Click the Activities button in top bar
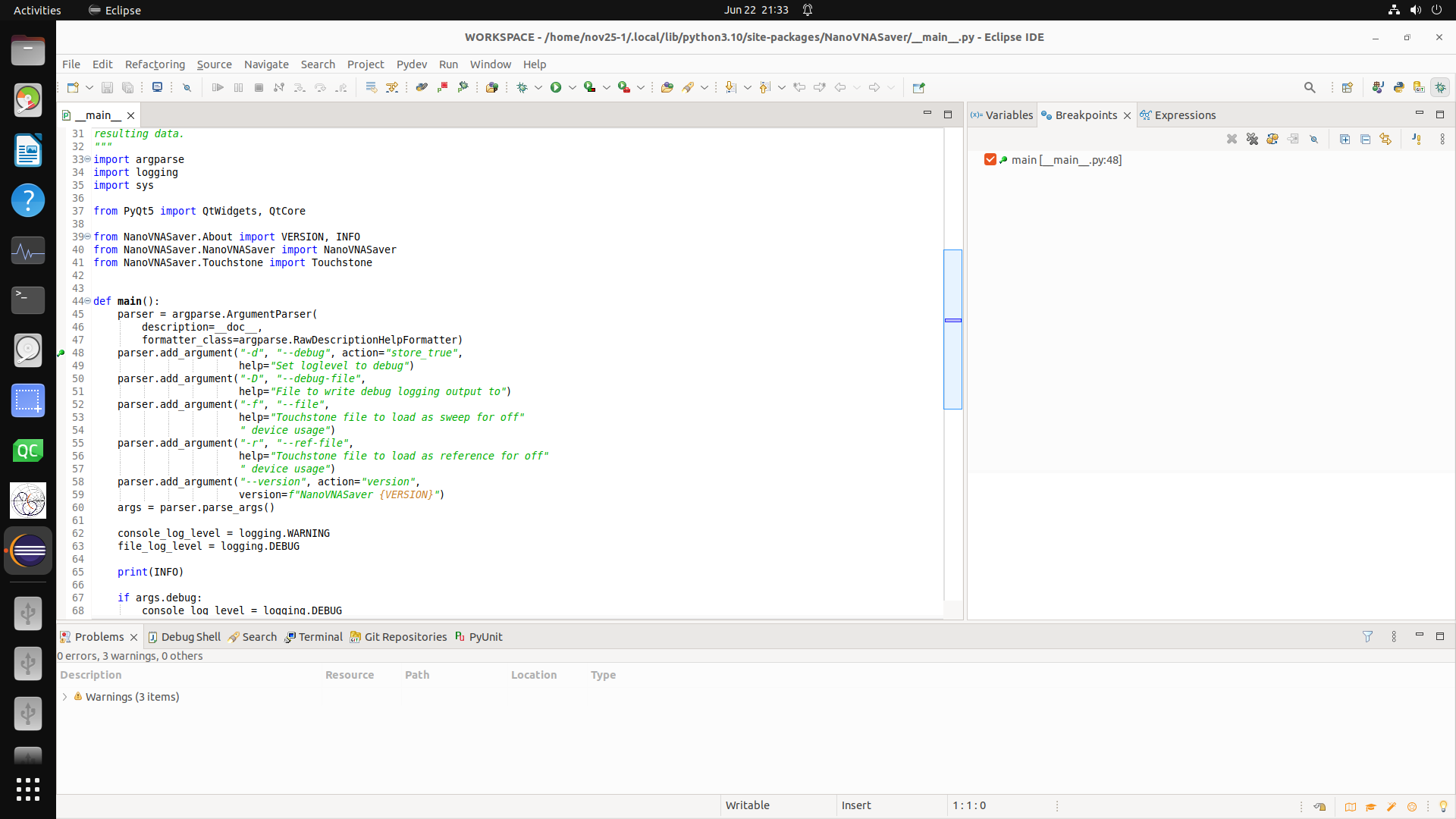The width and height of the screenshot is (1456, 819). click(37, 10)
